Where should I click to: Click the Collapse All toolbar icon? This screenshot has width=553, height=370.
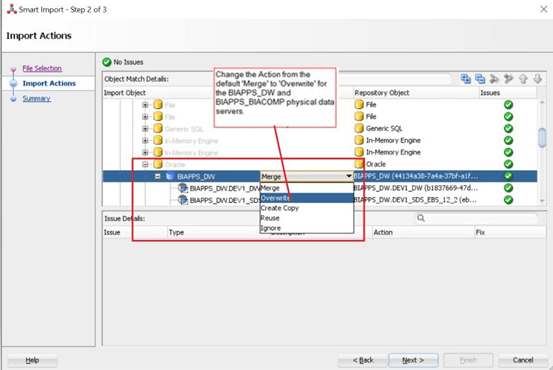pyautogui.click(x=480, y=79)
